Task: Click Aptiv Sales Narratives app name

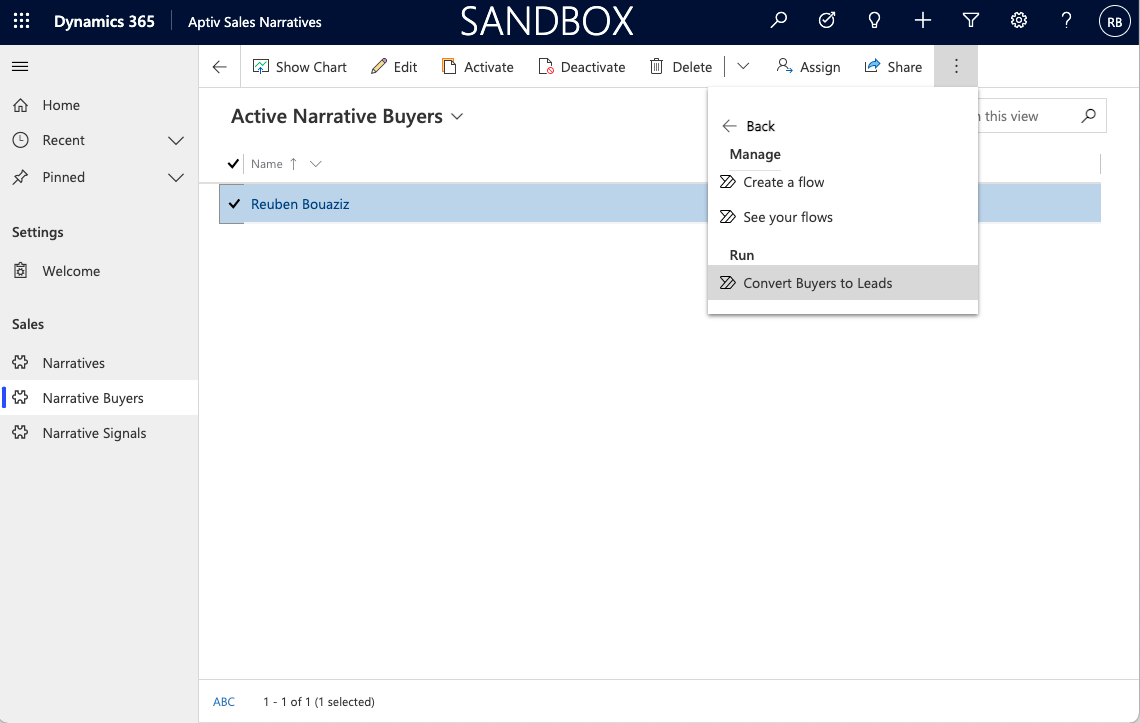Action: click(254, 23)
